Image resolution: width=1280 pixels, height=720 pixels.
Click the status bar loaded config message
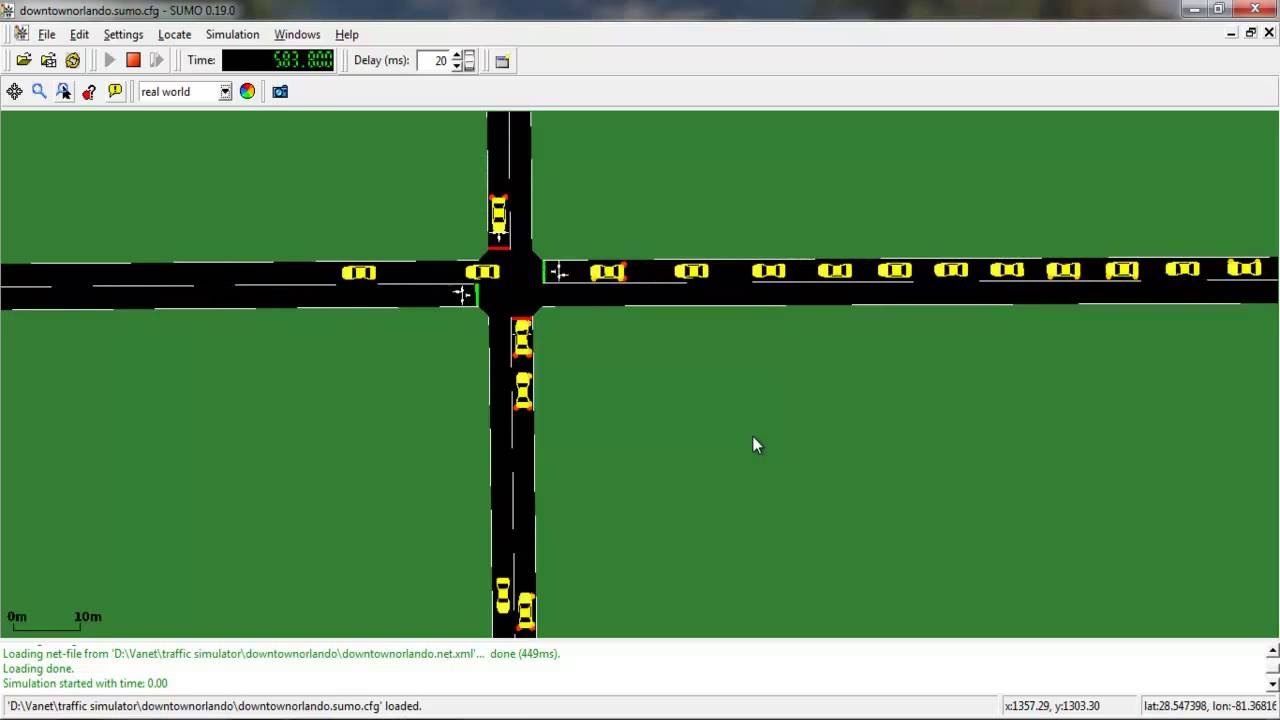coord(214,706)
